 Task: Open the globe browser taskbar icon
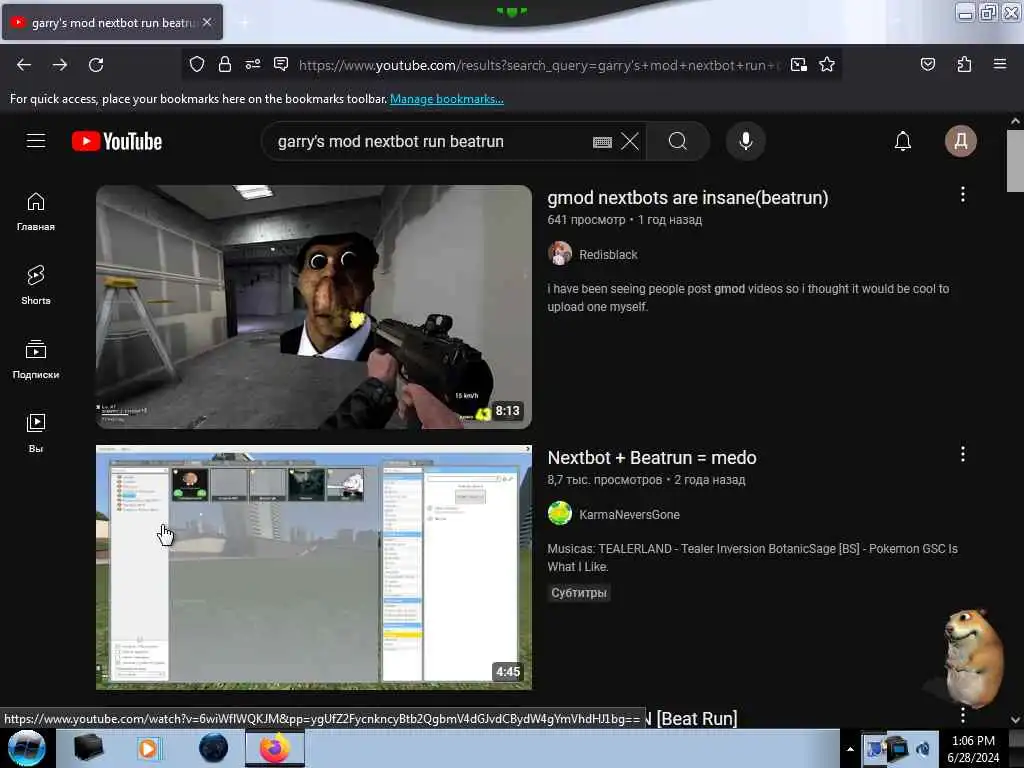coord(213,748)
